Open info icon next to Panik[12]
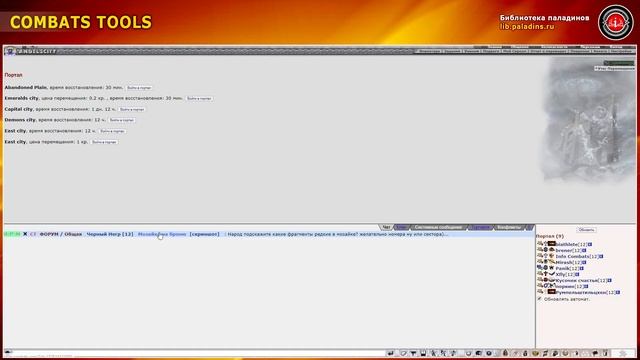Image resolution: width=640 pixels, height=360 pixels. 582,269
